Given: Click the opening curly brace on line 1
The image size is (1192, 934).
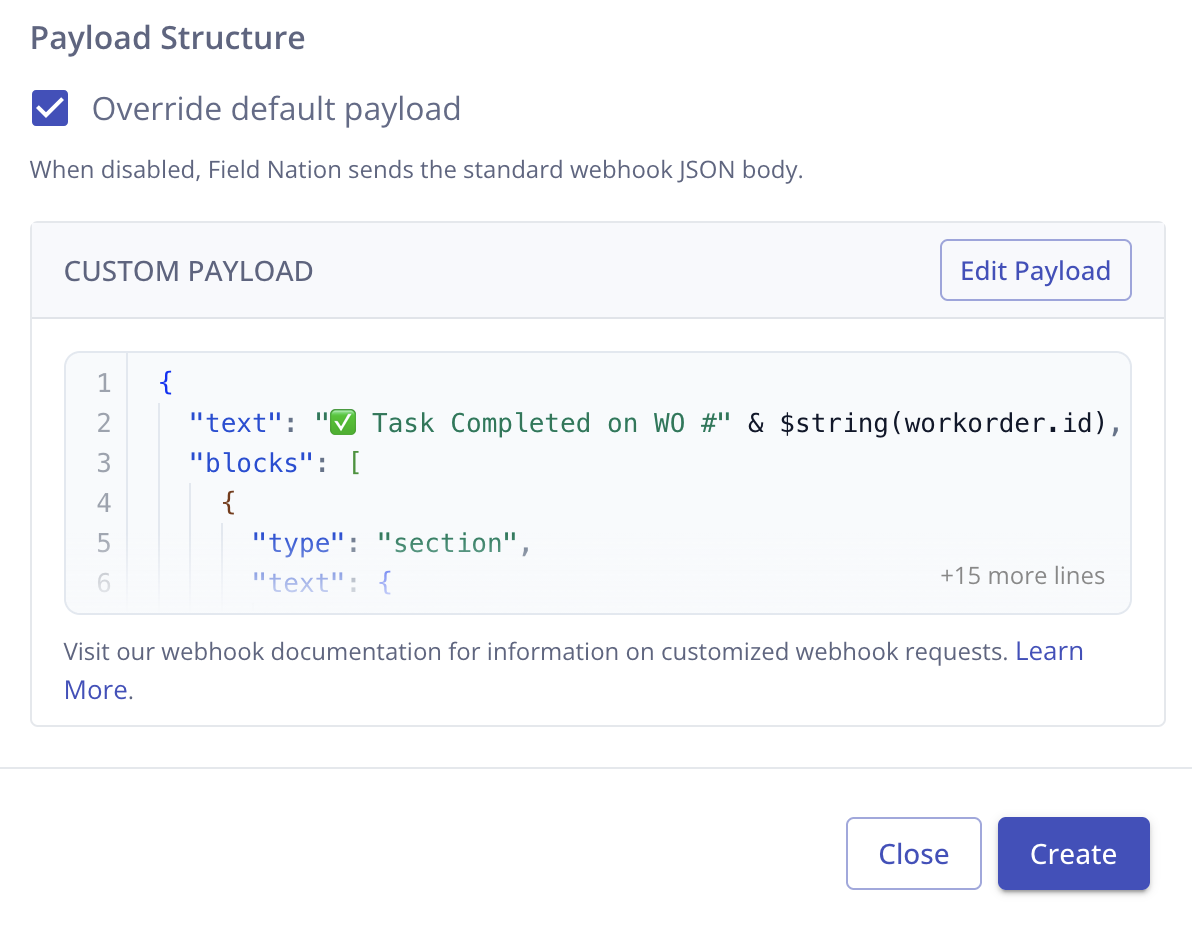Looking at the screenshot, I should tap(166, 383).
